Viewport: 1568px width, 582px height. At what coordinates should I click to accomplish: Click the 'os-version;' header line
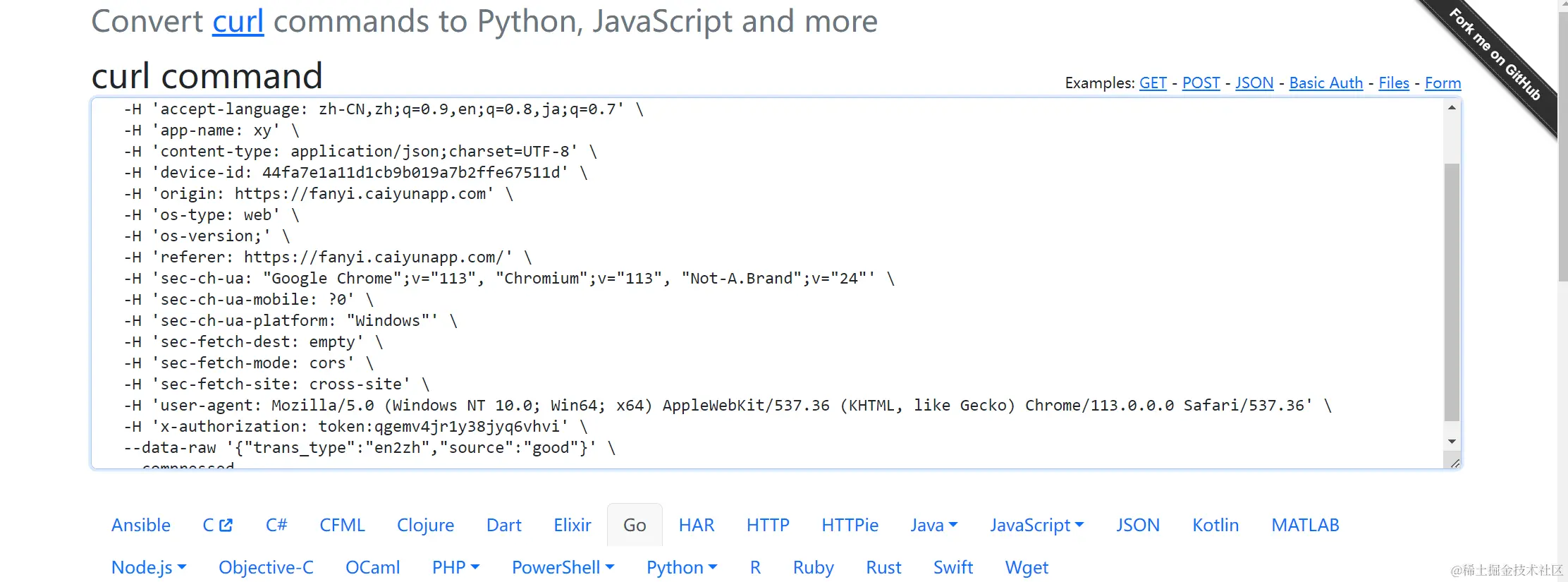point(207,236)
